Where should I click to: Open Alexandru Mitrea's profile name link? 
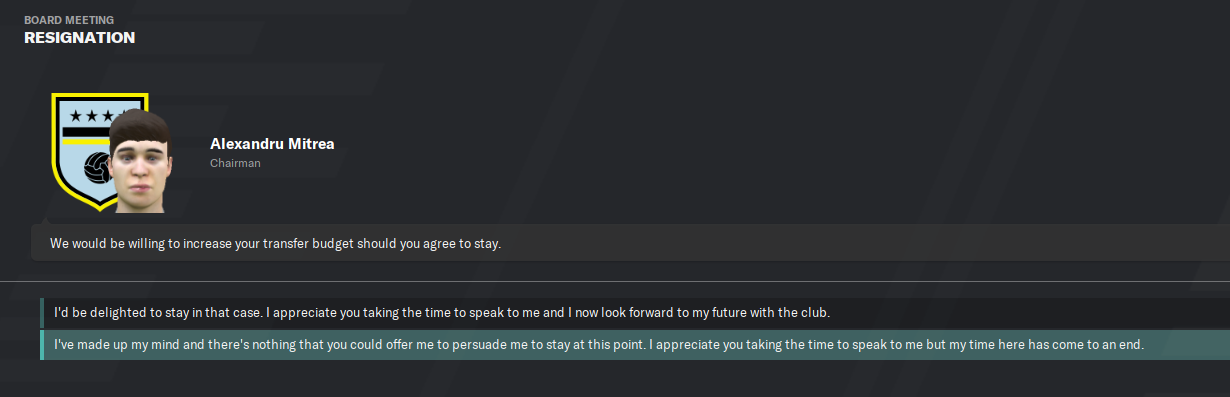pyautogui.click(x=272, y=144)
